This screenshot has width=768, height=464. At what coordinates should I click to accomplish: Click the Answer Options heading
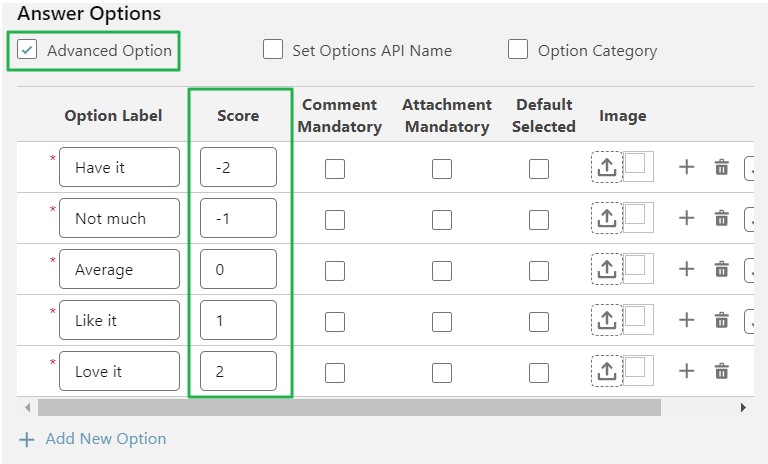pyautogui.click(x=89, y=14)
